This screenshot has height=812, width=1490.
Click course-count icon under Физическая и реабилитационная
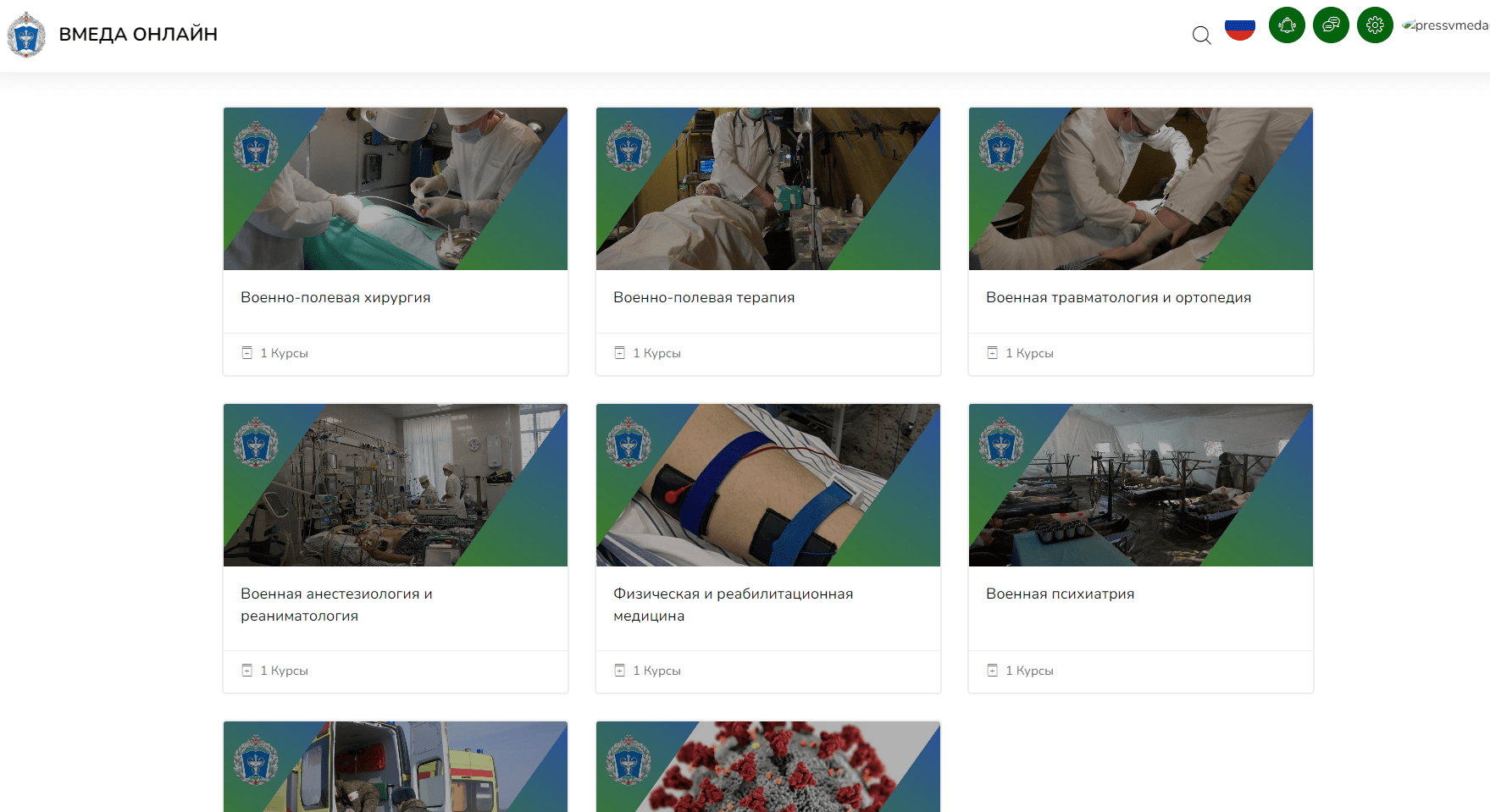[x=620, y=670]
